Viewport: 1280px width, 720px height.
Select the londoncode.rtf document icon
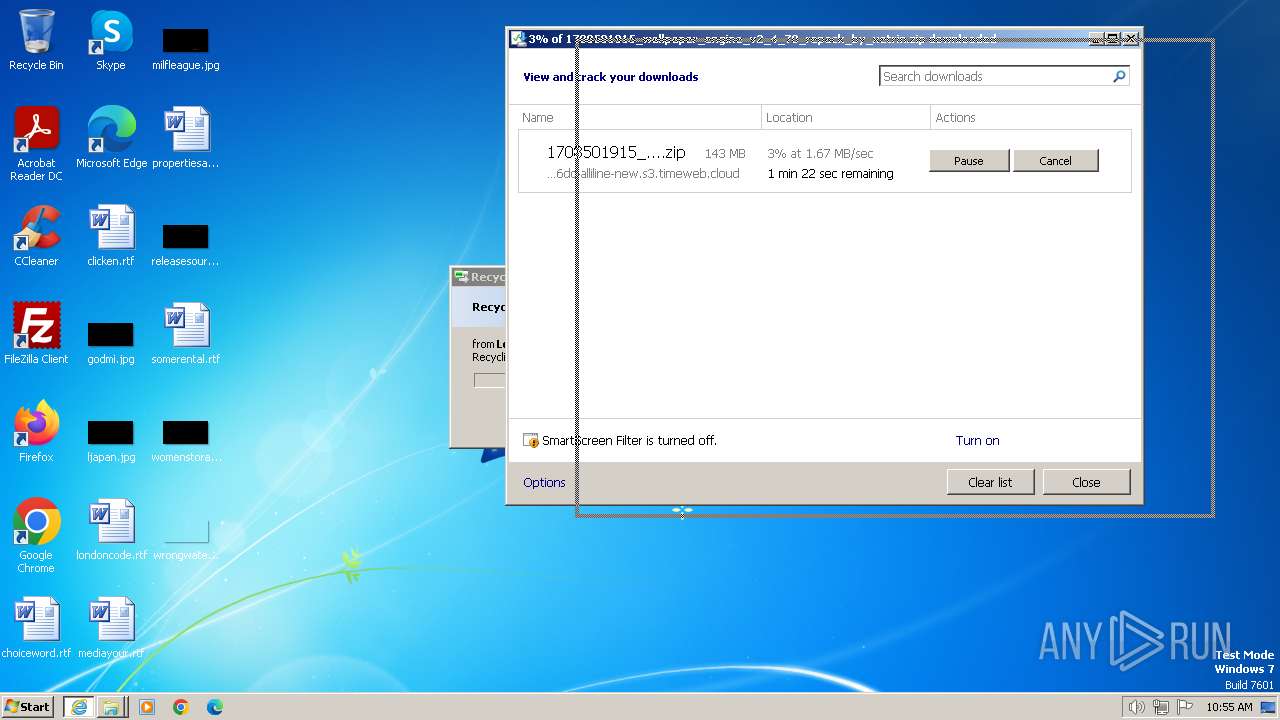pos(111,530)
